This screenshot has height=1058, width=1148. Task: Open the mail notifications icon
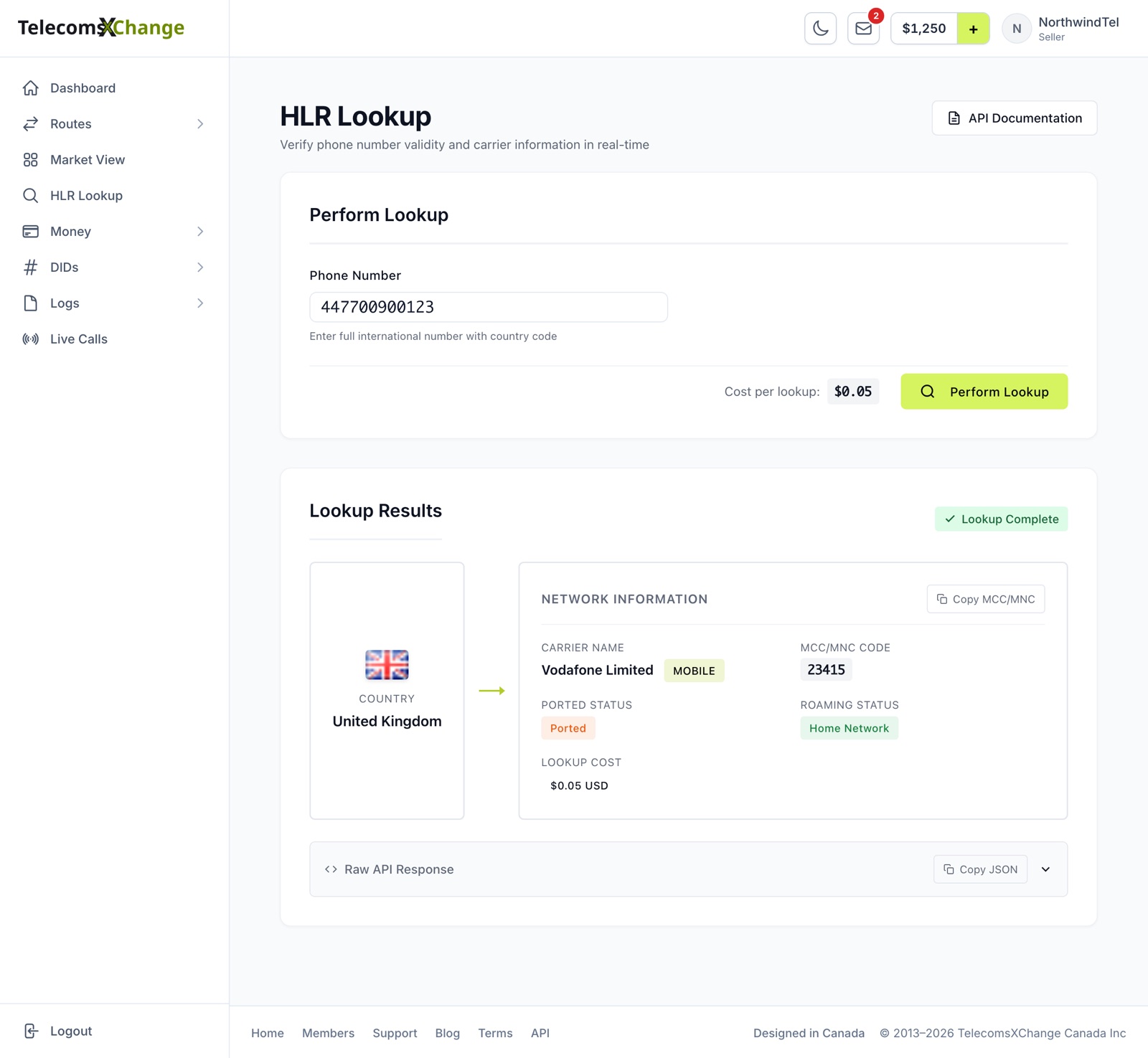pos(863,29)
